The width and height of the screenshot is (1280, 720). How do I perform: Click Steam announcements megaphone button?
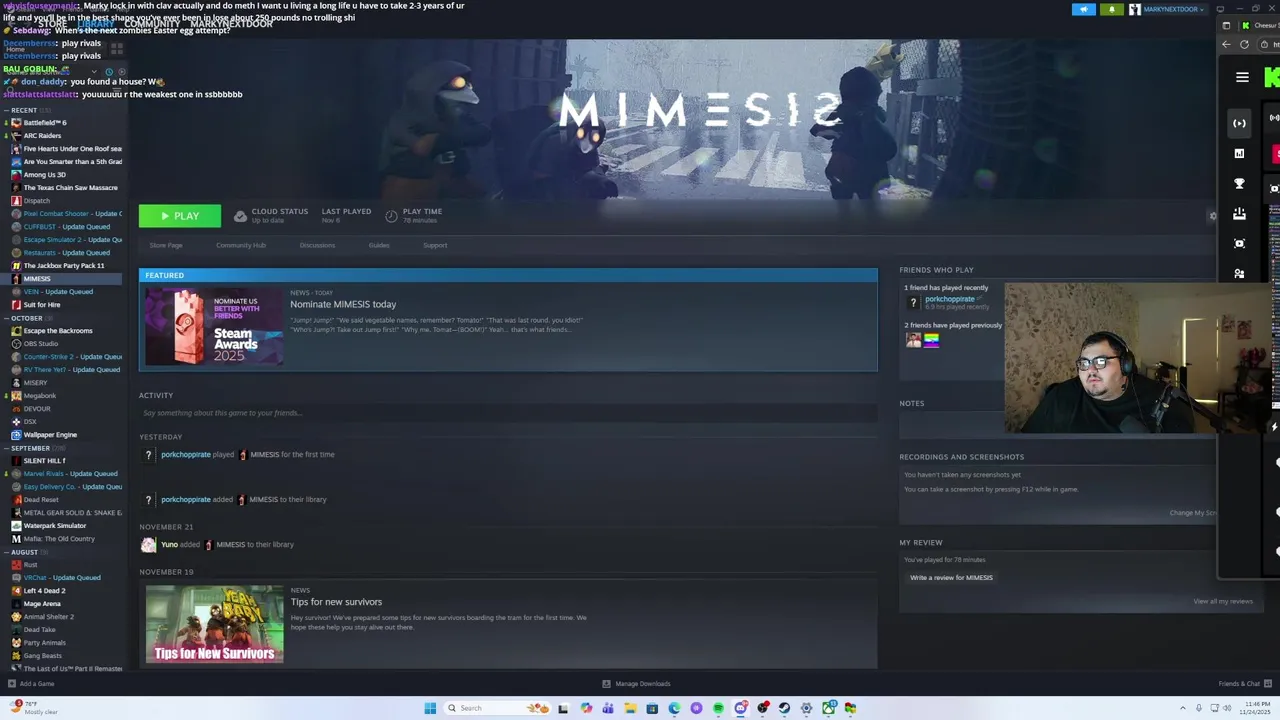pos(1084,9)
